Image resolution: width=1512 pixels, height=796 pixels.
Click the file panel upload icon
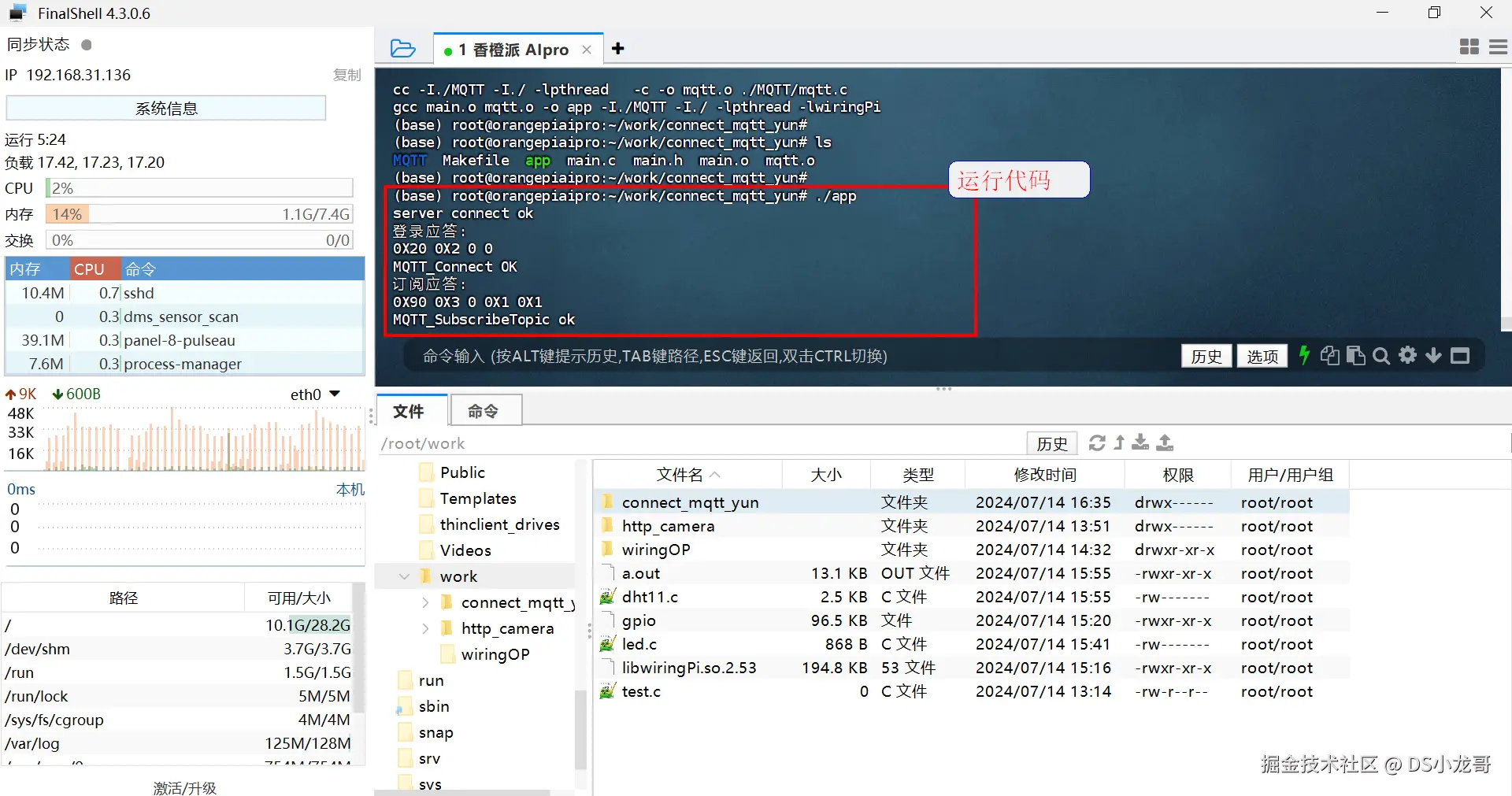coord(1165,442)
